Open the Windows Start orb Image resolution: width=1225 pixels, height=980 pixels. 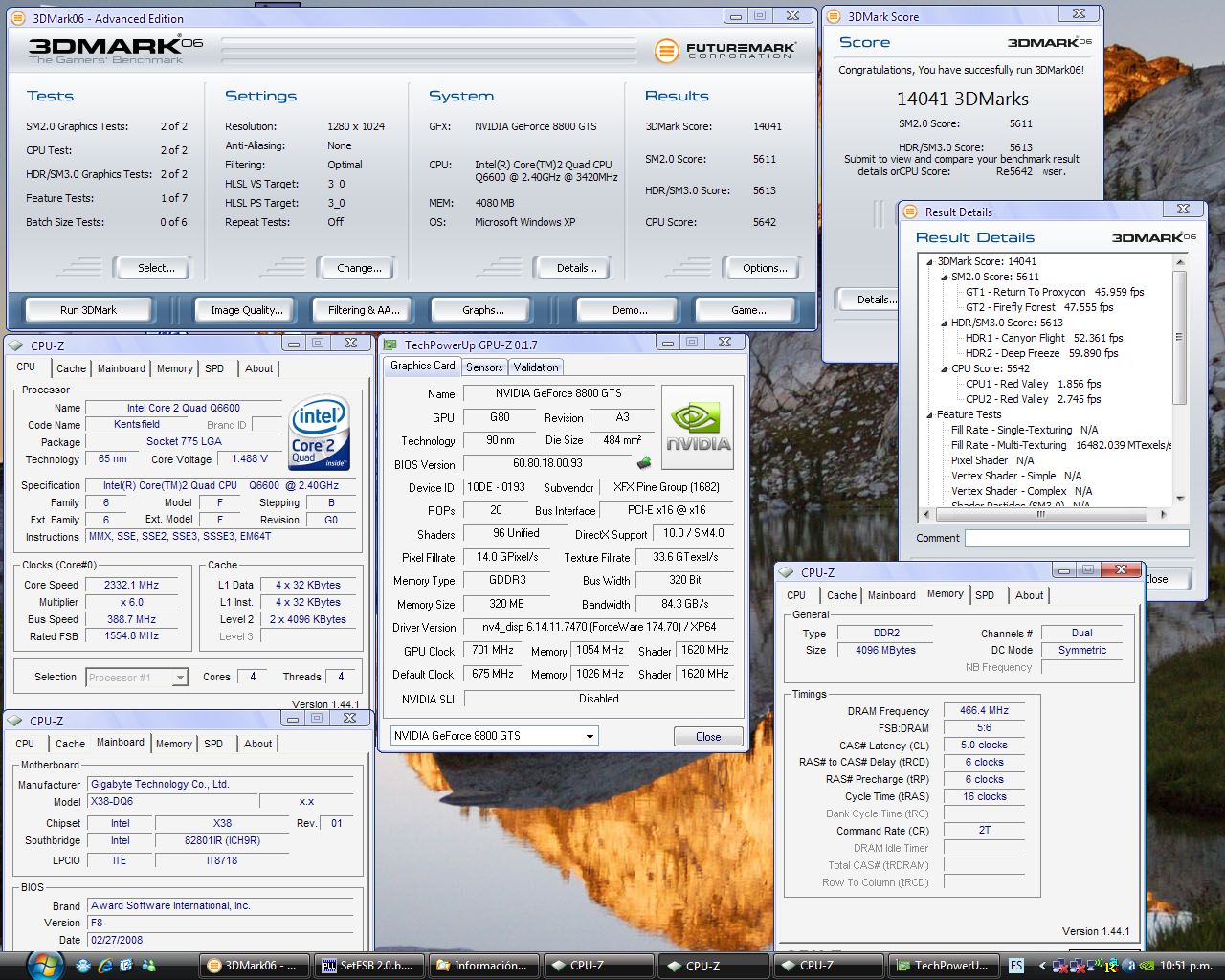pos(45,965)
